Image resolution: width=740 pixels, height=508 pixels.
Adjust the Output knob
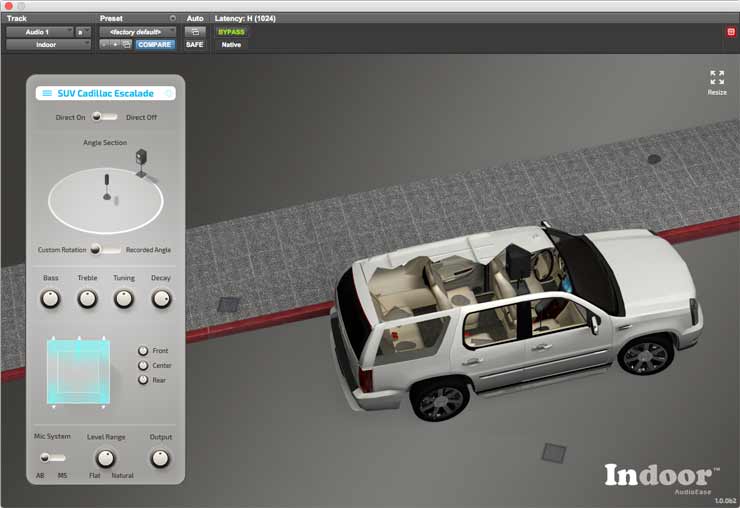(x=160, y=458)
